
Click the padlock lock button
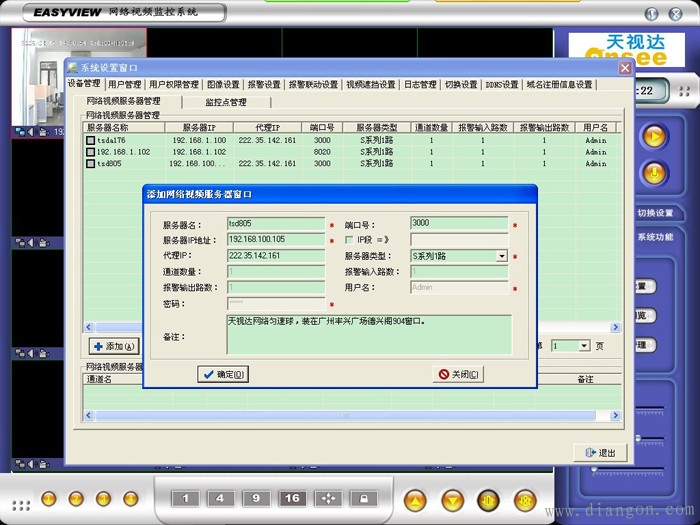[x=364, y=499]
